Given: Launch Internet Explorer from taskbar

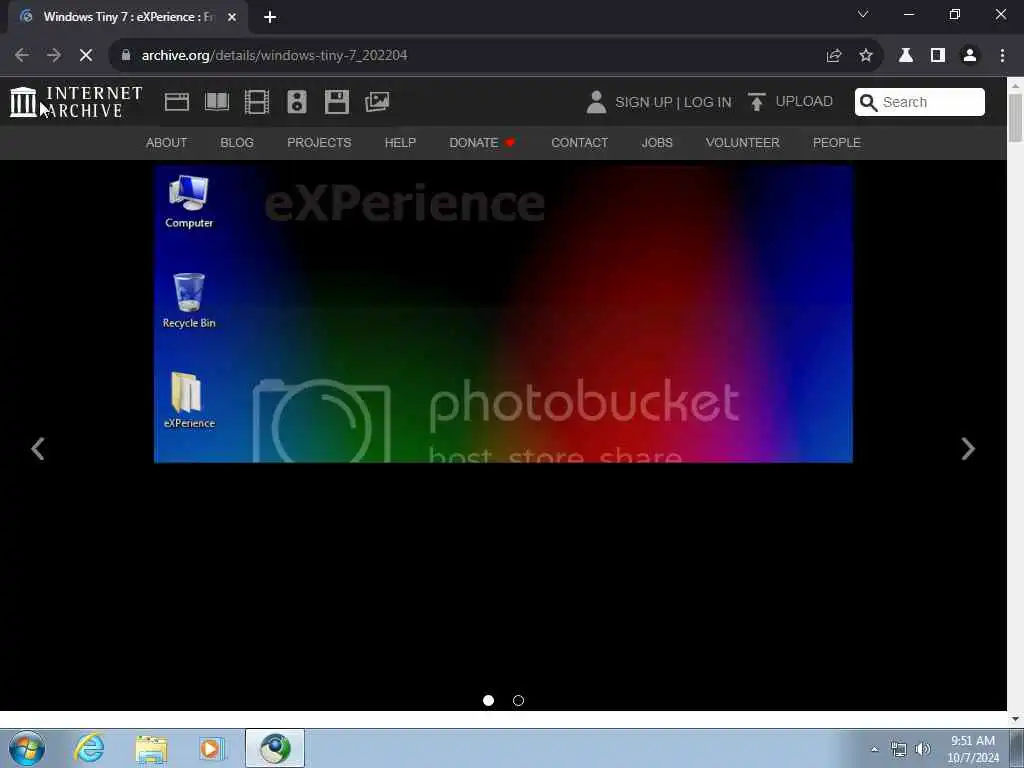Looking at the screenshot, I should (x=89, y=748).
